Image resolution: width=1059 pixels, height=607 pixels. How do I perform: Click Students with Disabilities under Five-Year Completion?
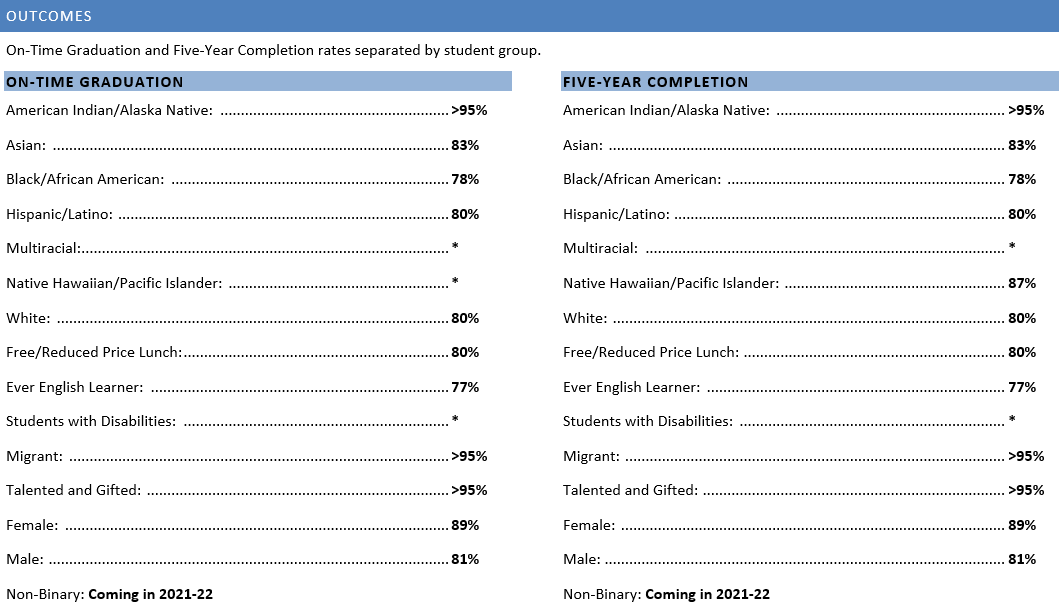point(647,421)
